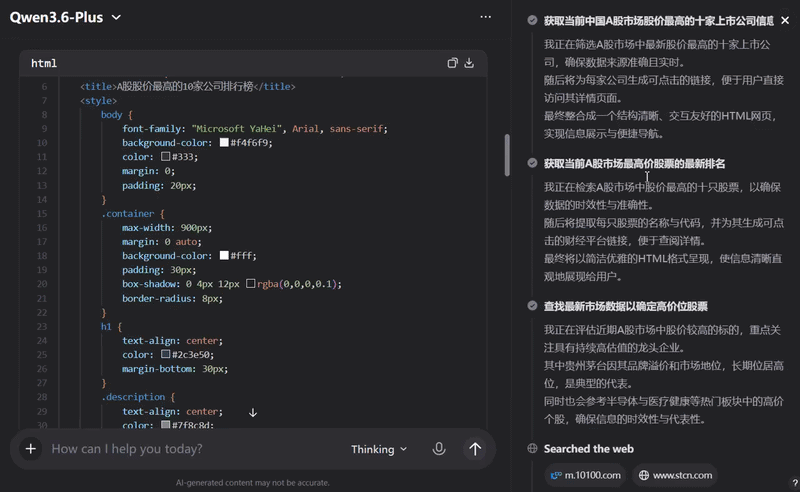Image resolution: width=800 pixels, height=492 pixels.
Task: Click the microphone voice input icon
Action: click(439, 449)
